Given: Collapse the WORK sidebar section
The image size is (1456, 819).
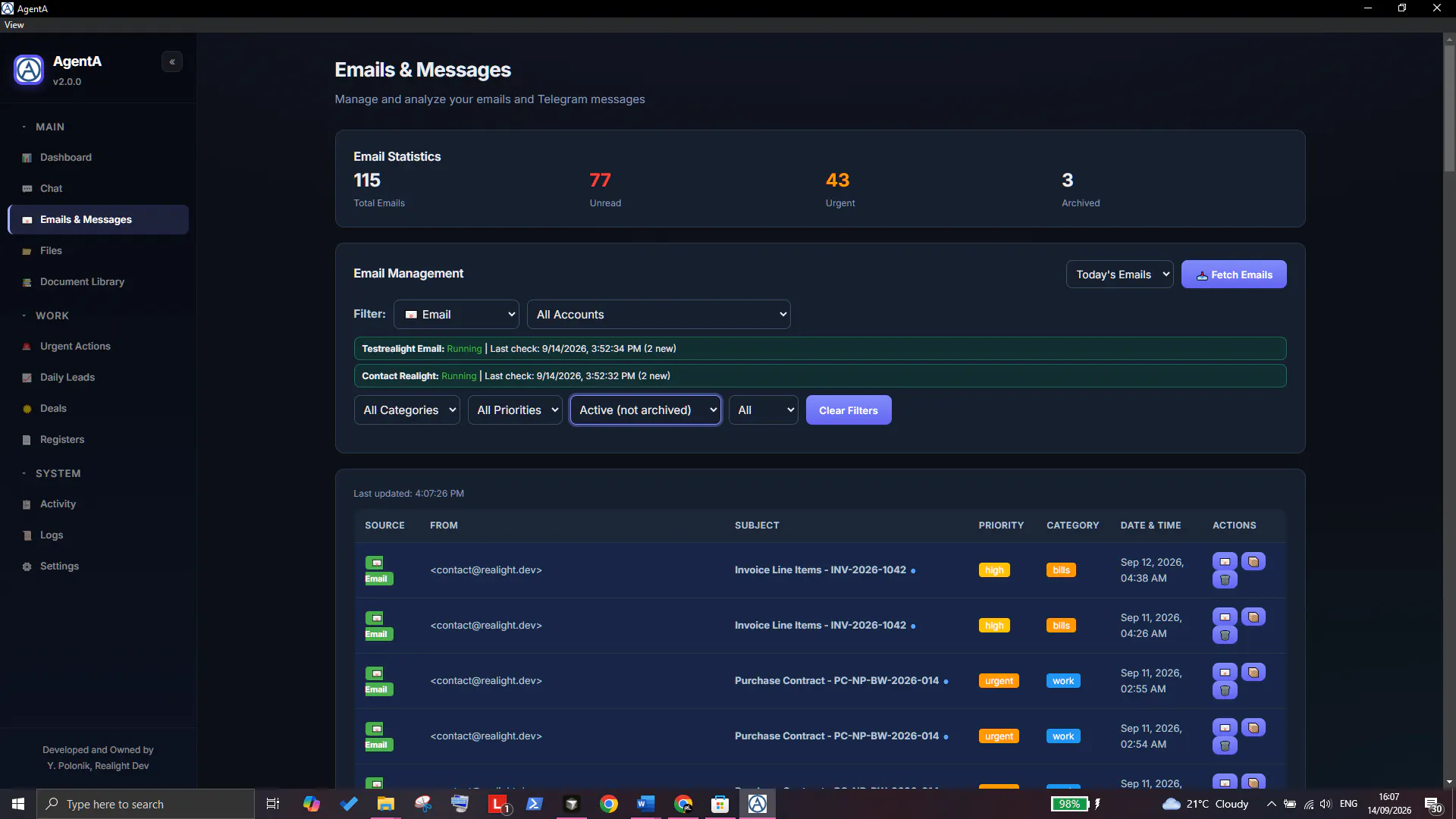Looking at the screenshot, I should pyautogui.click(x=45, y=316).
